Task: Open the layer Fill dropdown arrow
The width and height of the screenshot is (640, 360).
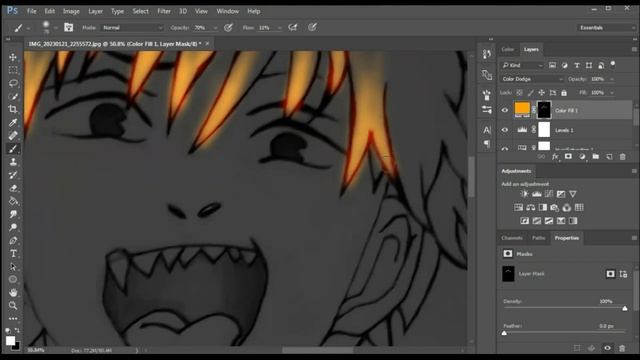Action: 611,93
